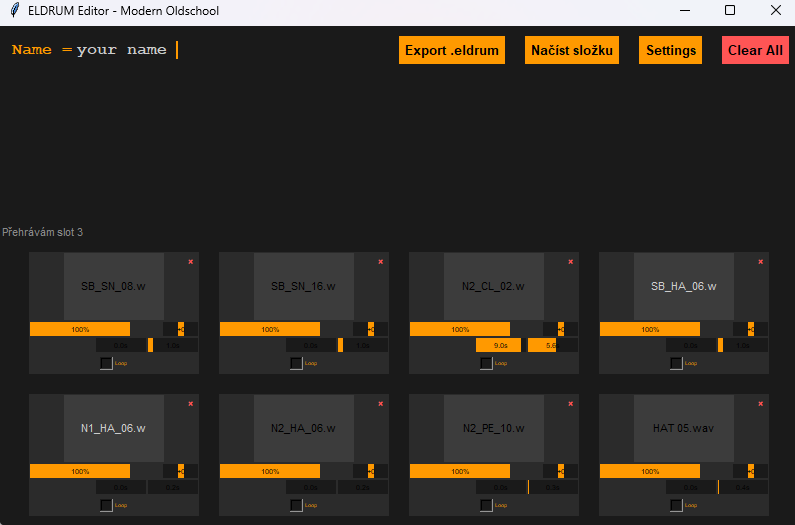Viewport: 795px width, 525px height.
Task: Click the +0 pitch slider of SB_SN_08.w
Action: [180, 329]
